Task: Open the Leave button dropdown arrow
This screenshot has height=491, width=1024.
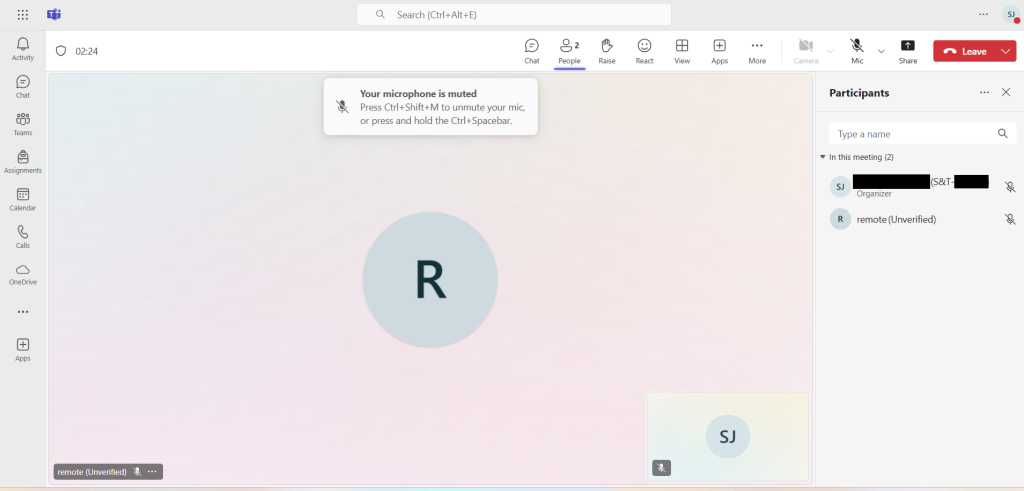Action: pyautogui.click(x=1005, y=51)
